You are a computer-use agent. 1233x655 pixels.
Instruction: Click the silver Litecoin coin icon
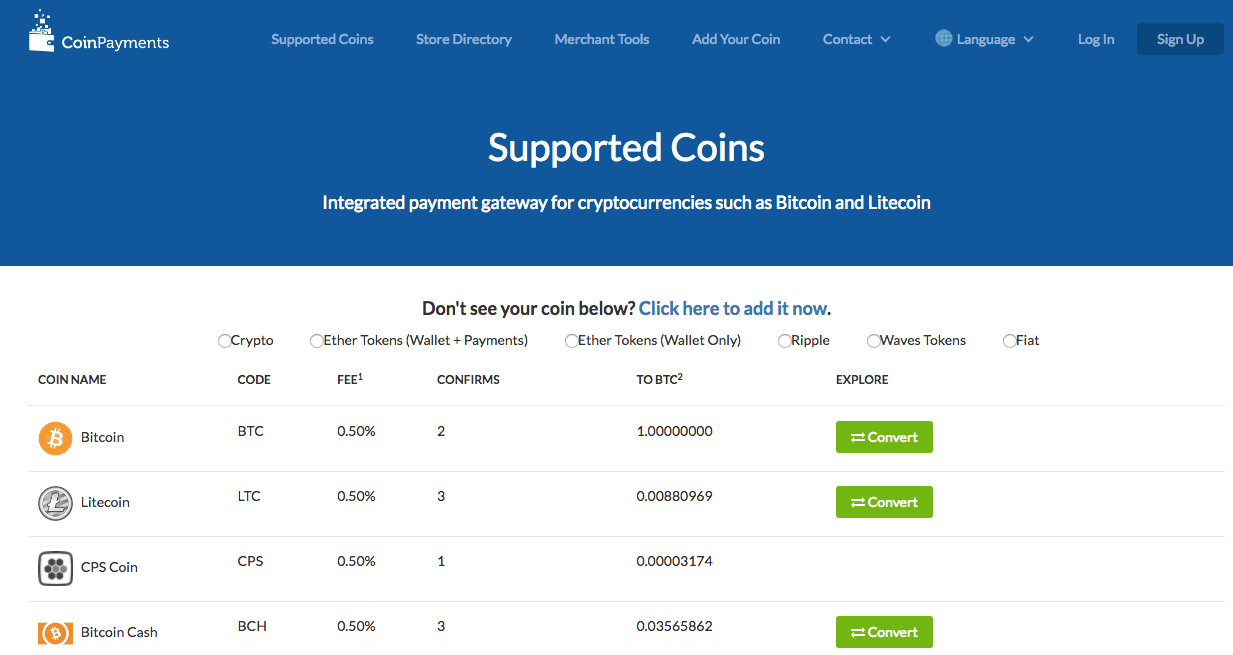coord(55,503)
